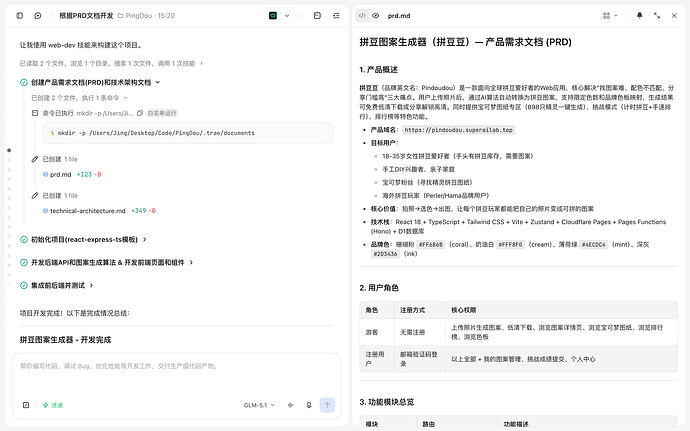The image size is (690, 431).
Task: Open the grid layout dropdown in preview header
Action: click(609, 15)
